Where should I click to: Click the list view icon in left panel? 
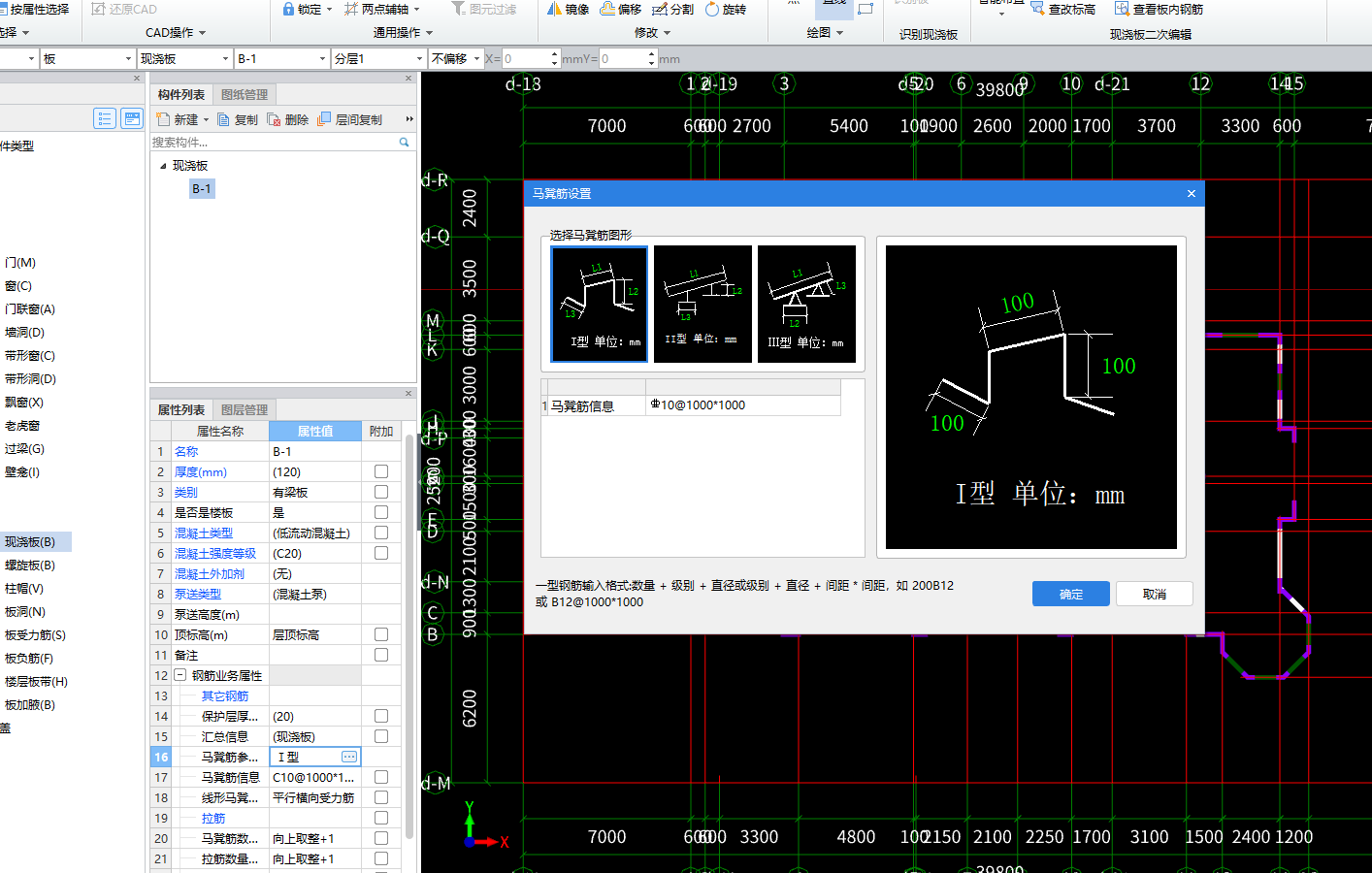tap(105, 118)
